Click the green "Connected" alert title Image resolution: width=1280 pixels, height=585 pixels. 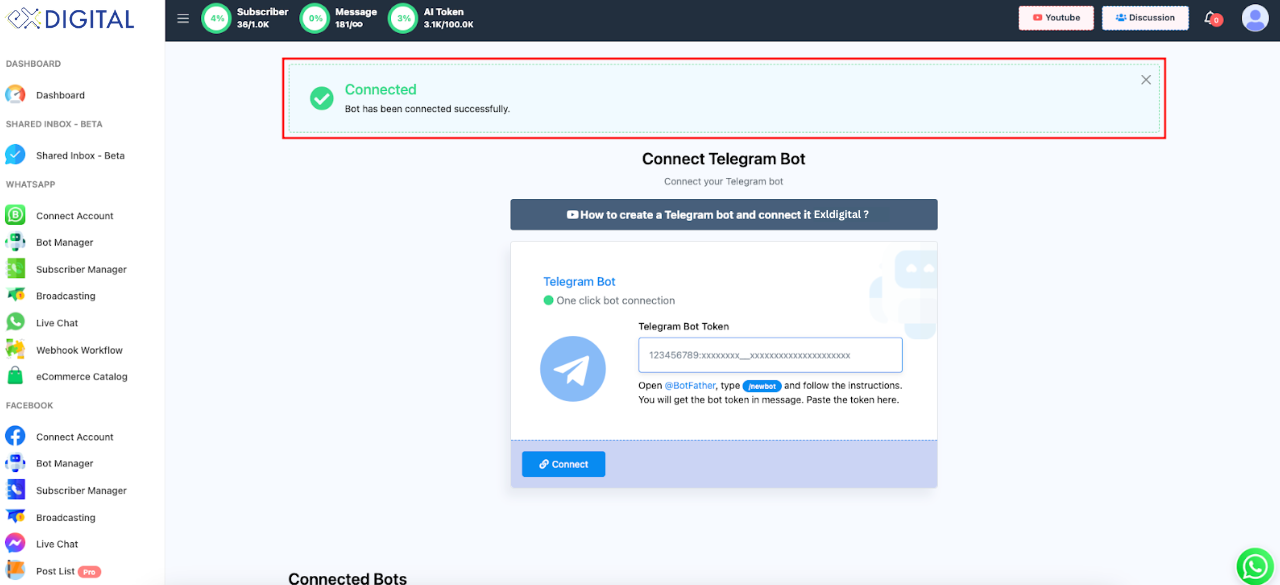click(381, 89)
